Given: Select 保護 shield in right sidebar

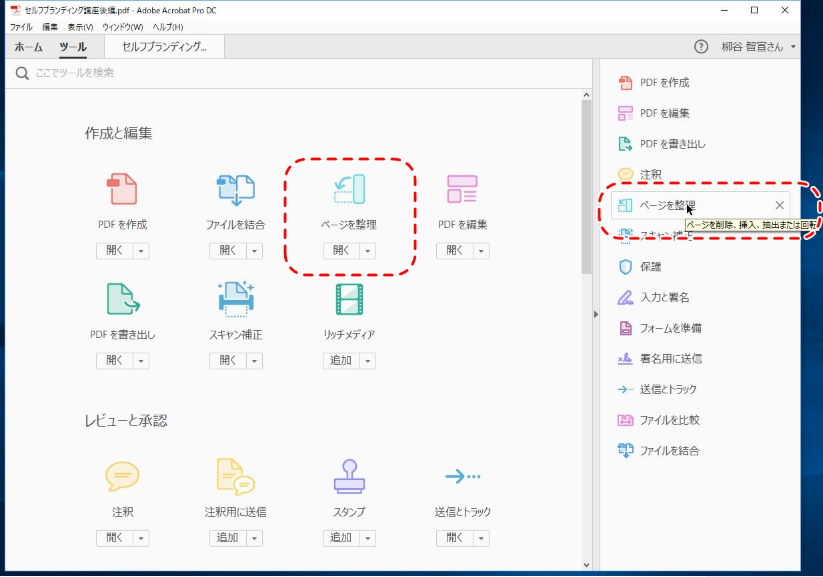Looking at the screenshot, I should coord(640,267).
